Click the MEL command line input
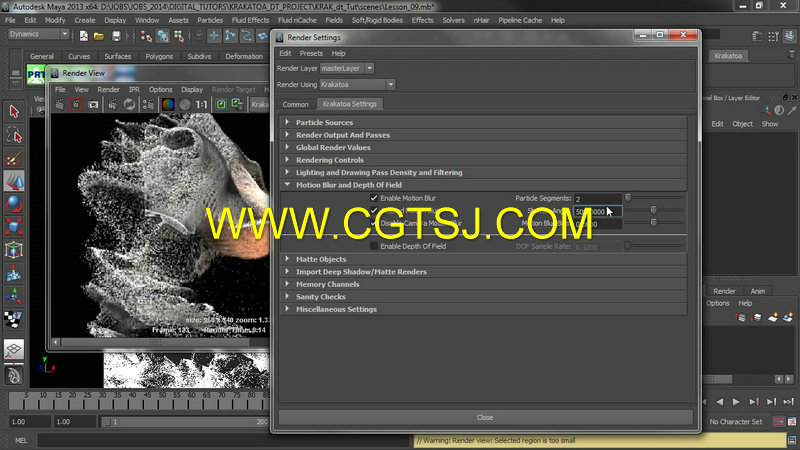 click(x=223, y=440)
